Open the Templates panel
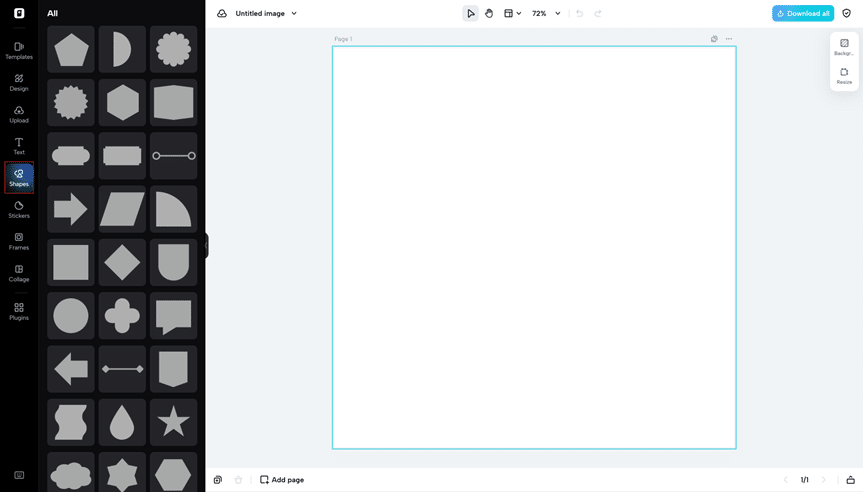Screen dimensions: 863x492 [19, 51]
